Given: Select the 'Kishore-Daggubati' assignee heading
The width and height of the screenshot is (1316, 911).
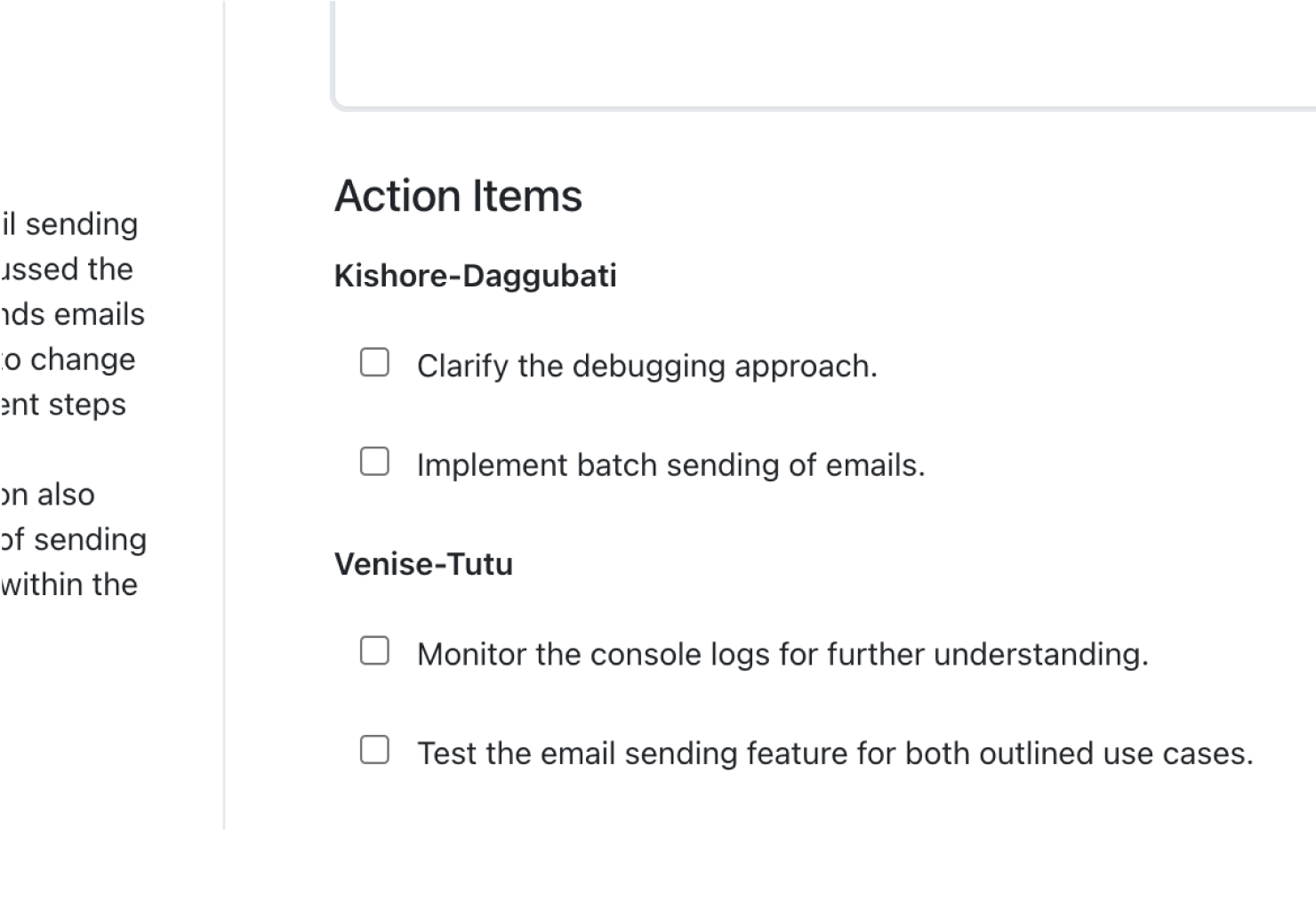Looking at the screenshot, I should (x=475, y=276).
